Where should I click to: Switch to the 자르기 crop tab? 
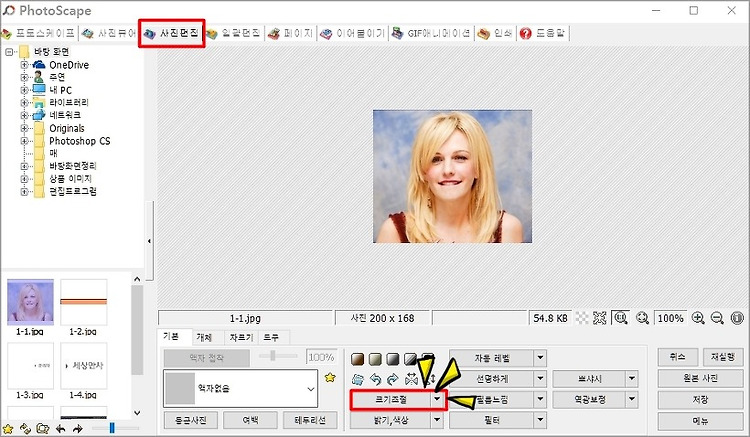(241, 337)
